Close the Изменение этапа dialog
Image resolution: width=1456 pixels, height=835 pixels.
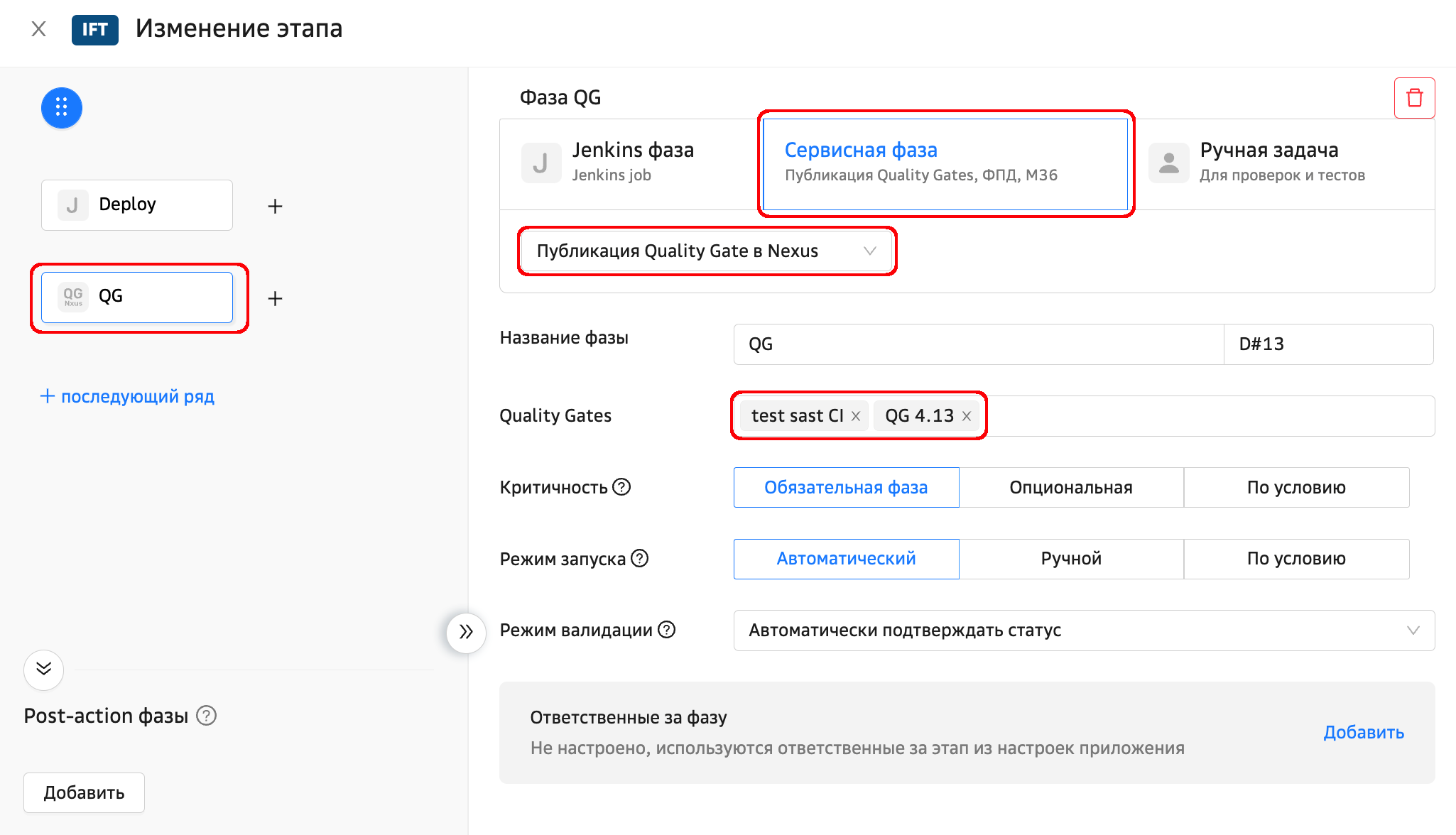(39, 29)
